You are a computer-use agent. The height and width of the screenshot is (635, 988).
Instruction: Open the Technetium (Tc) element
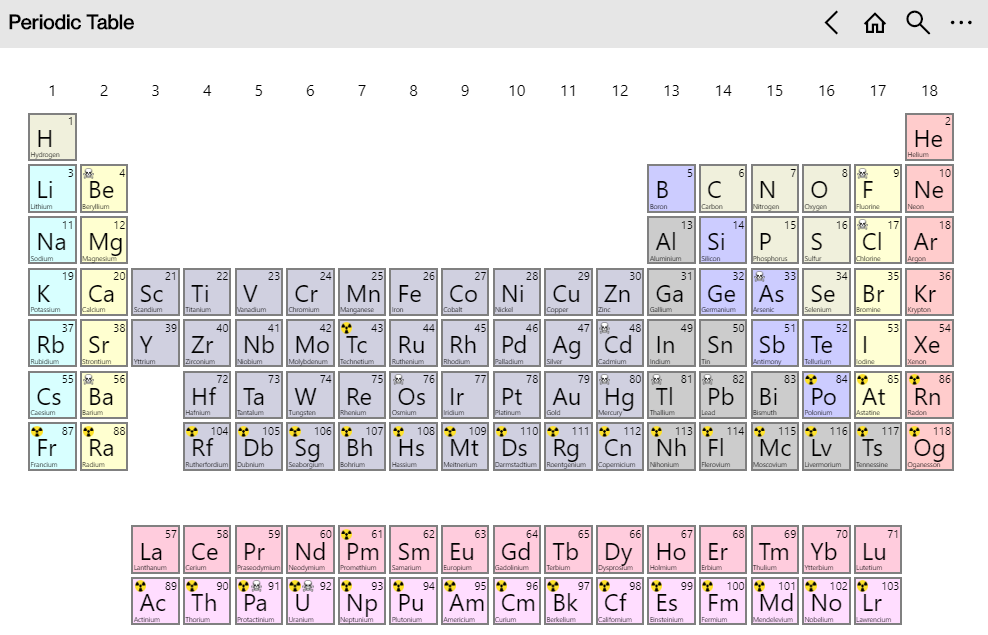click(x=361, y=343)
